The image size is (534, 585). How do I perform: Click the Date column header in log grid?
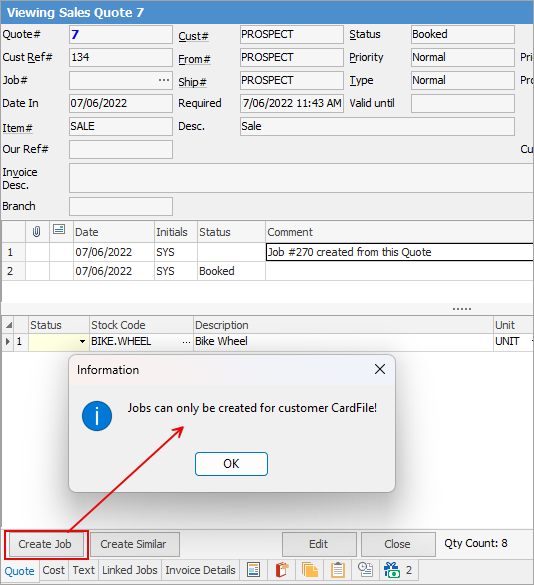113,232
